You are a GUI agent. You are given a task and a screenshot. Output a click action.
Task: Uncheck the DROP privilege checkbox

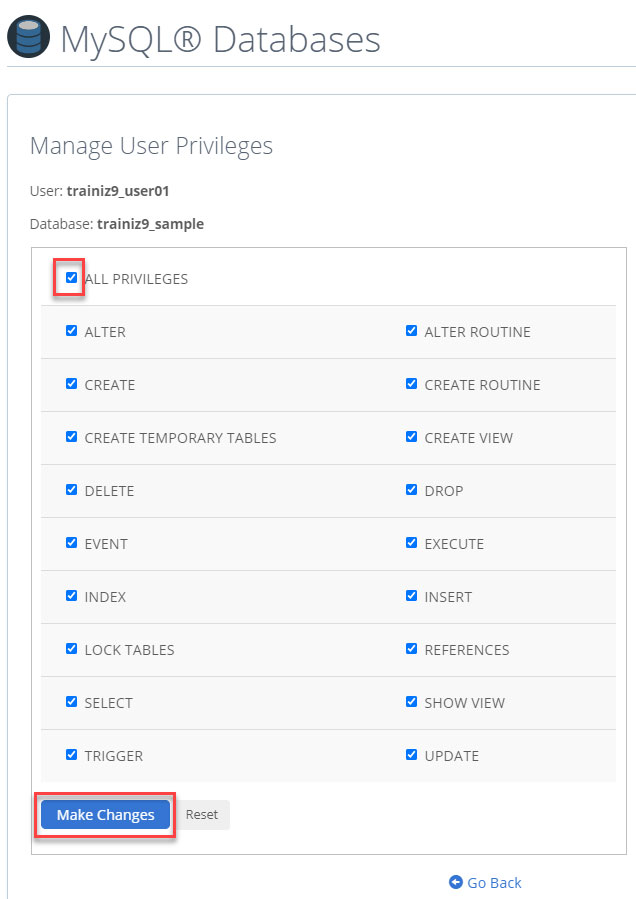(x=411, y=490)
